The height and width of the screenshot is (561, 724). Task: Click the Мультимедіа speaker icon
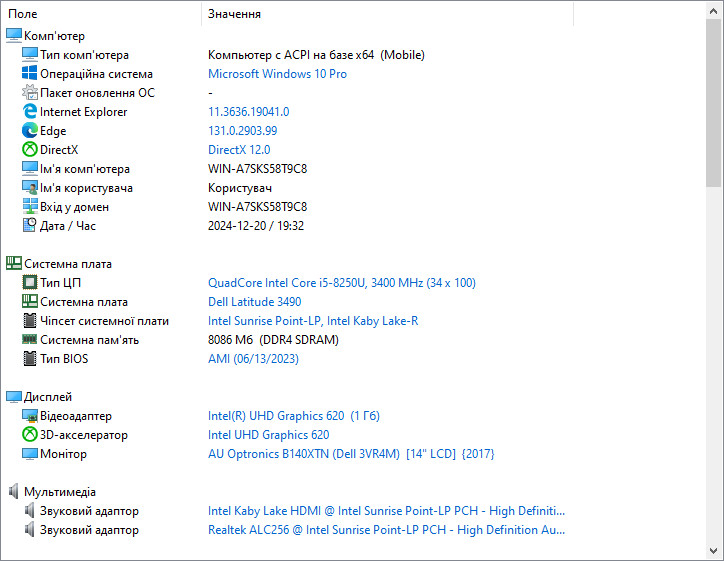[x=13, y=491]
